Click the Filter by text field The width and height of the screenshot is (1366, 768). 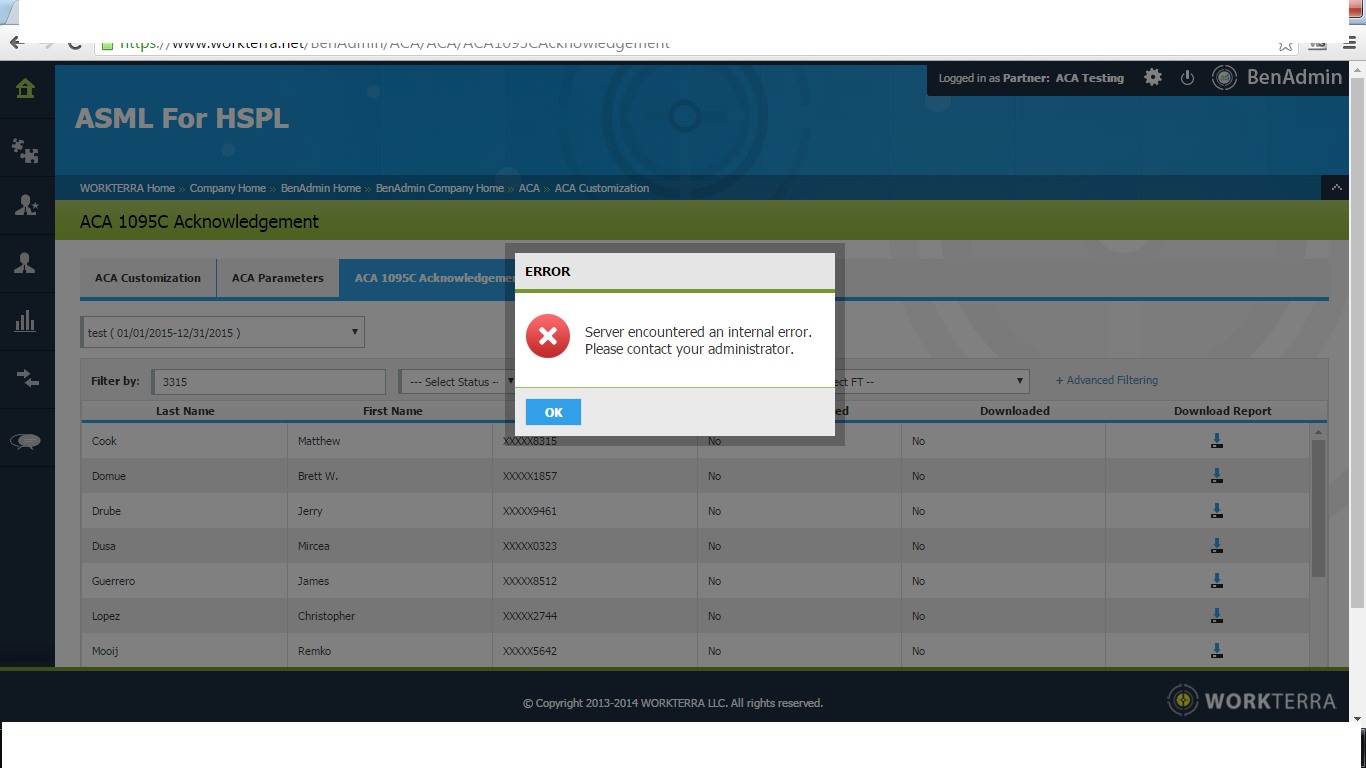(x=268, y=382)
